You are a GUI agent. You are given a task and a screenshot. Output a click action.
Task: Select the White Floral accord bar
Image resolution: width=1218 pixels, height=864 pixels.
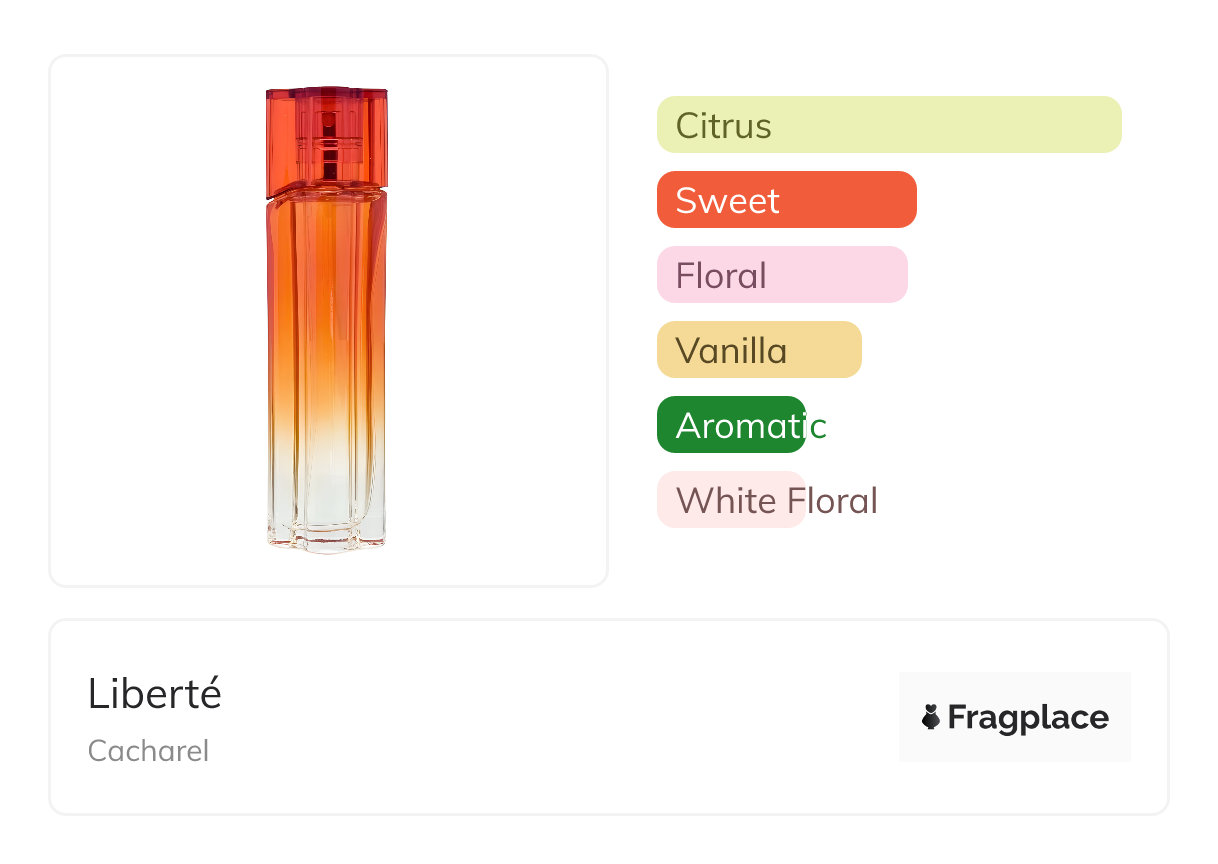pos(731,500)
